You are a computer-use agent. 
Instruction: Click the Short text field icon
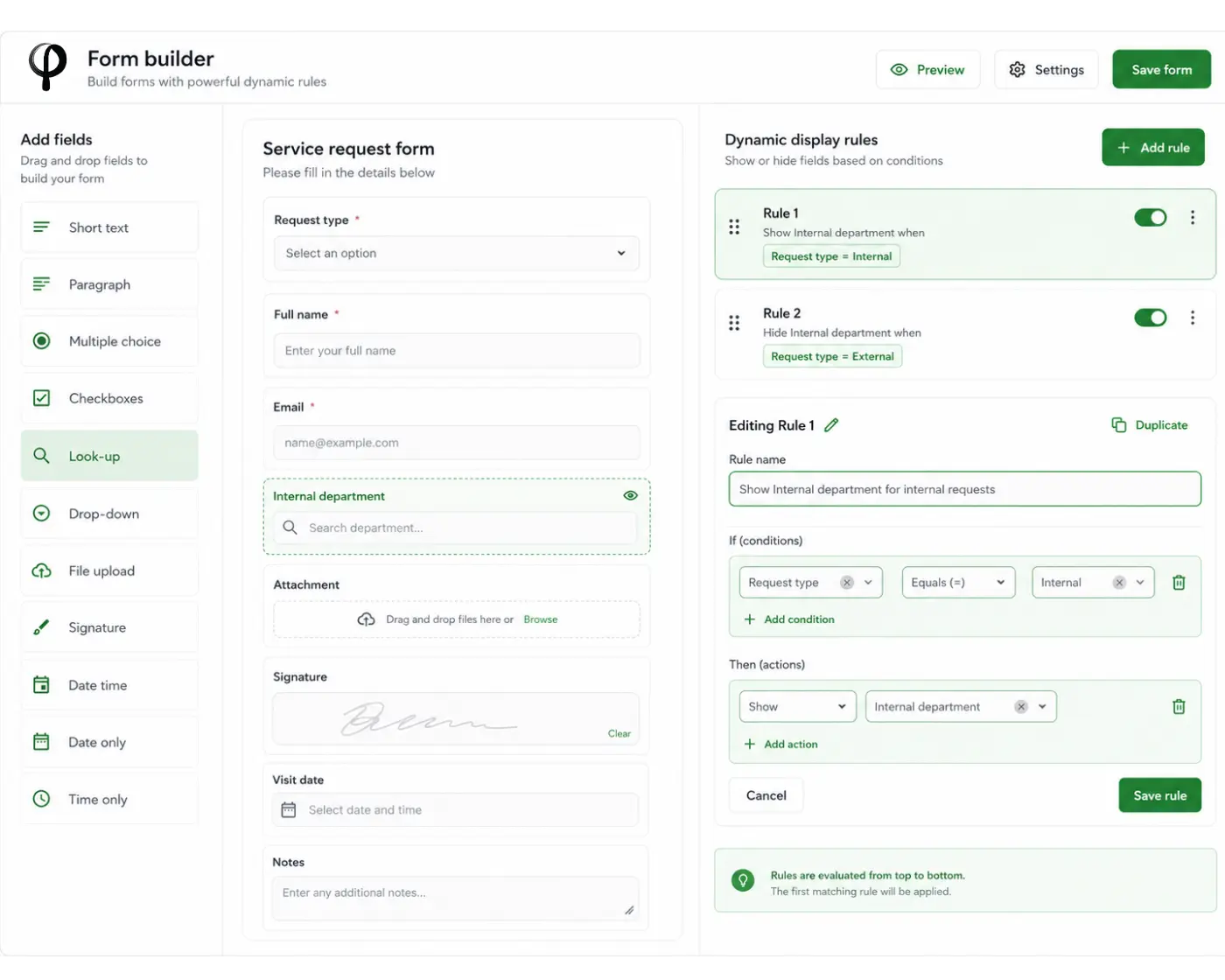(x=41, y=227)
